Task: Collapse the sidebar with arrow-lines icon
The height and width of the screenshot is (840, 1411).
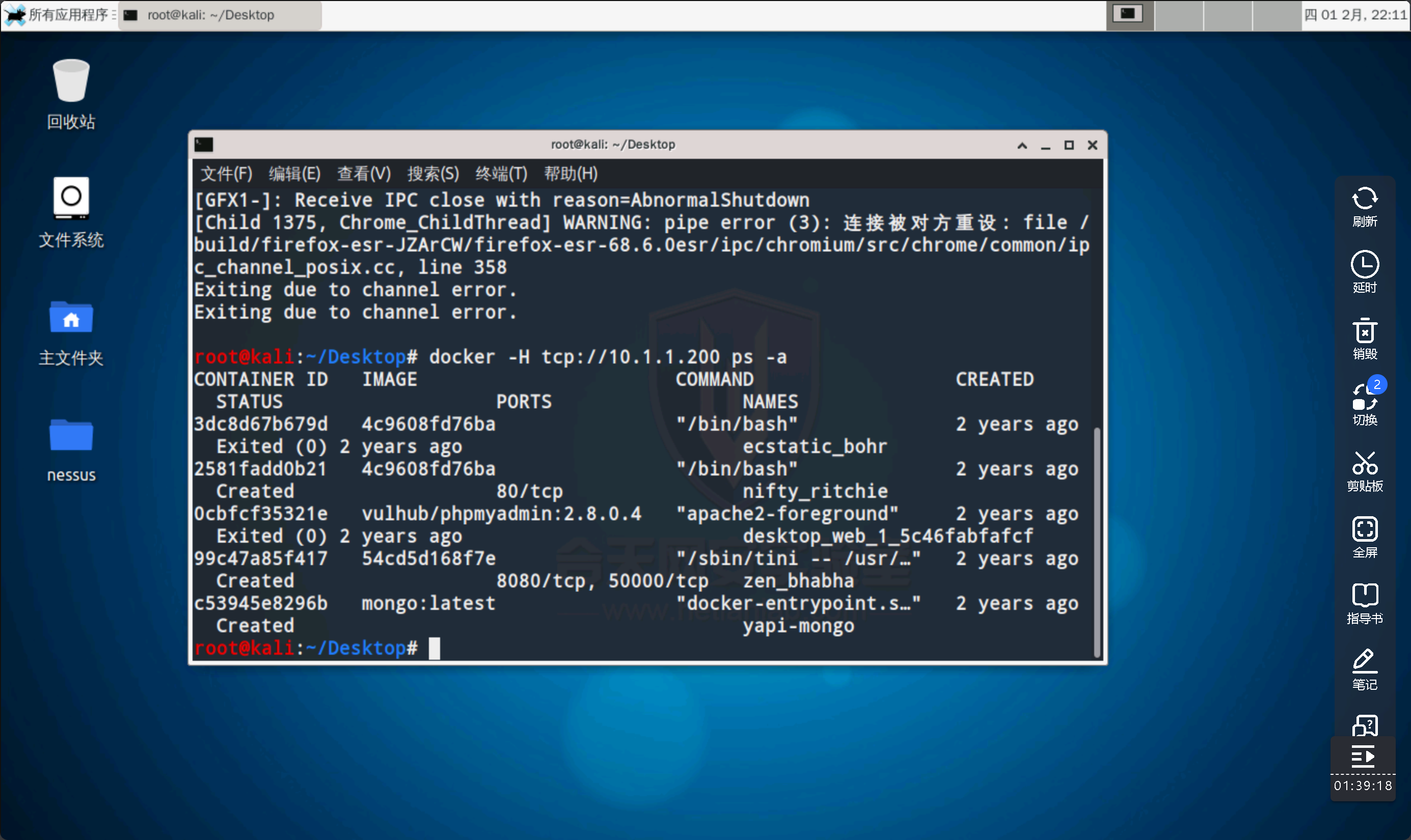Action: pyautogui.click(x=1363, y=756)
